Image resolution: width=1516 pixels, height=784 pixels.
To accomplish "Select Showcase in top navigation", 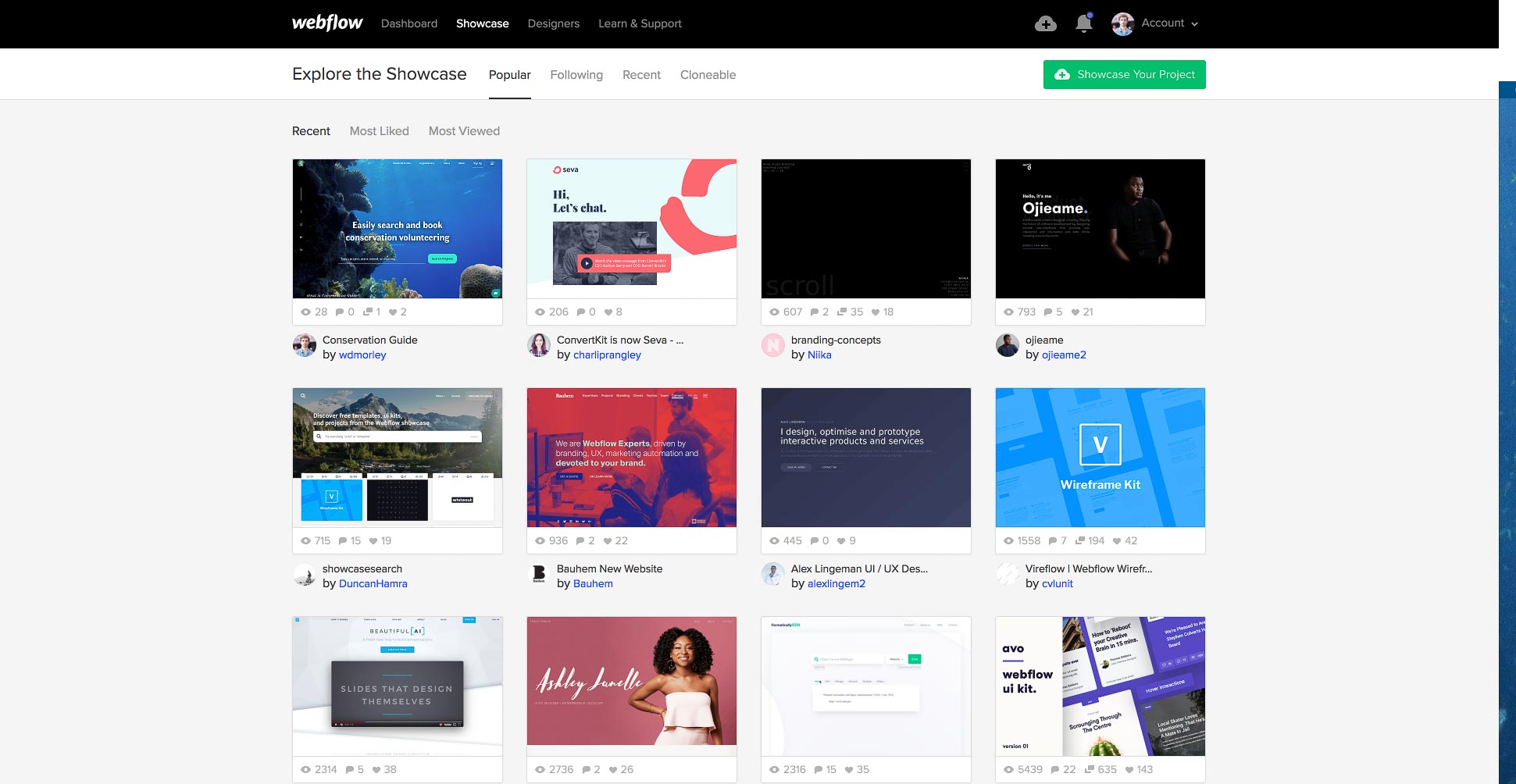I will point(482,23).
